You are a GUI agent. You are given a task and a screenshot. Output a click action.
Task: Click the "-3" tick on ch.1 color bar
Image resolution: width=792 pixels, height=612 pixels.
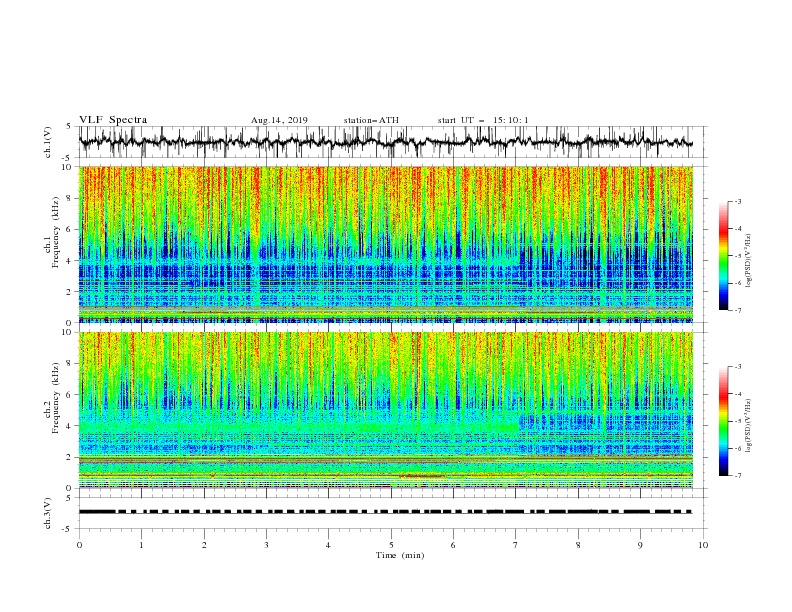[738, 201]
